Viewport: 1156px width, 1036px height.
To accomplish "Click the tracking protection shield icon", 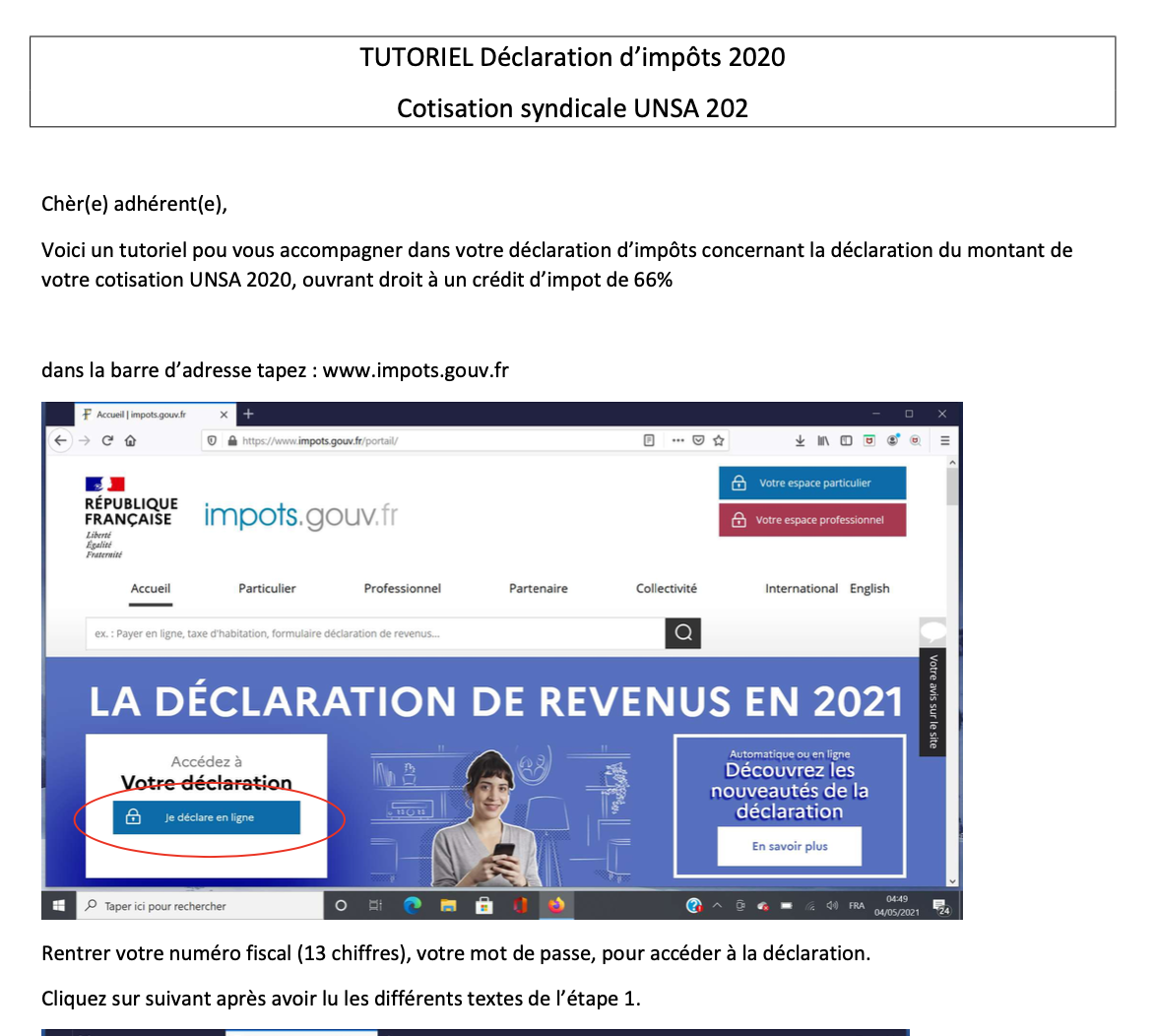I will 213,440.
